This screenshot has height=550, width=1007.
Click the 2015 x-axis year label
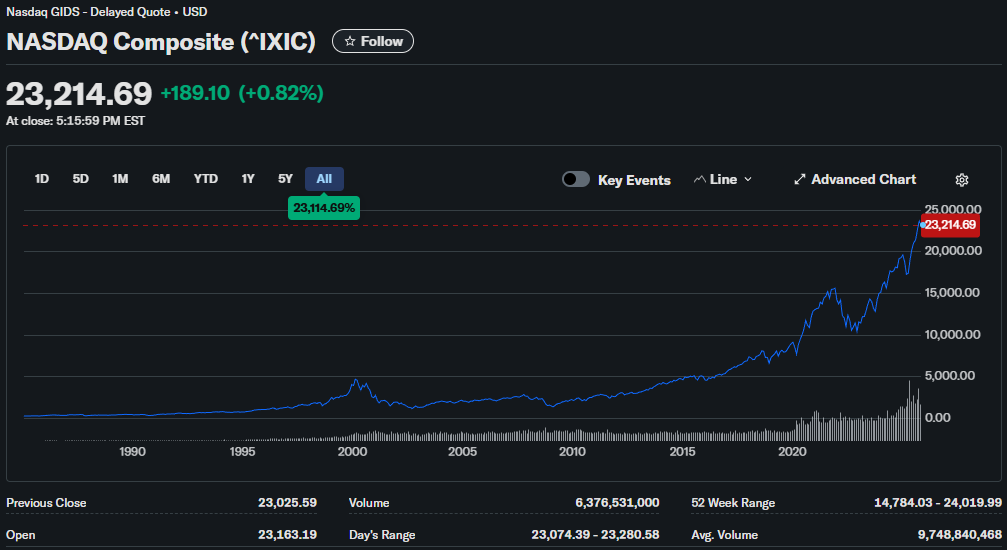click(682, 452)
